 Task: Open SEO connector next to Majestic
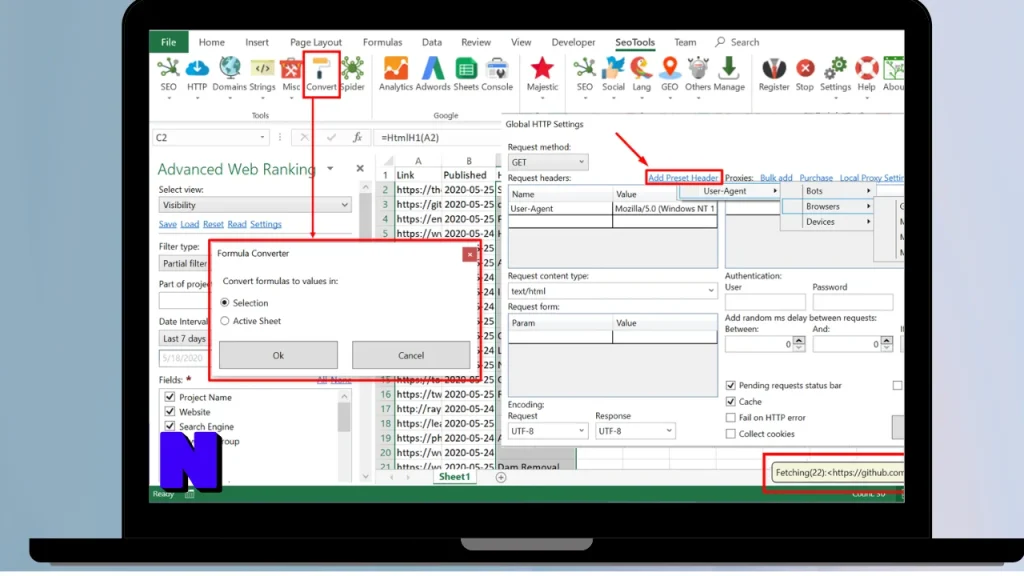click(584, 74)
